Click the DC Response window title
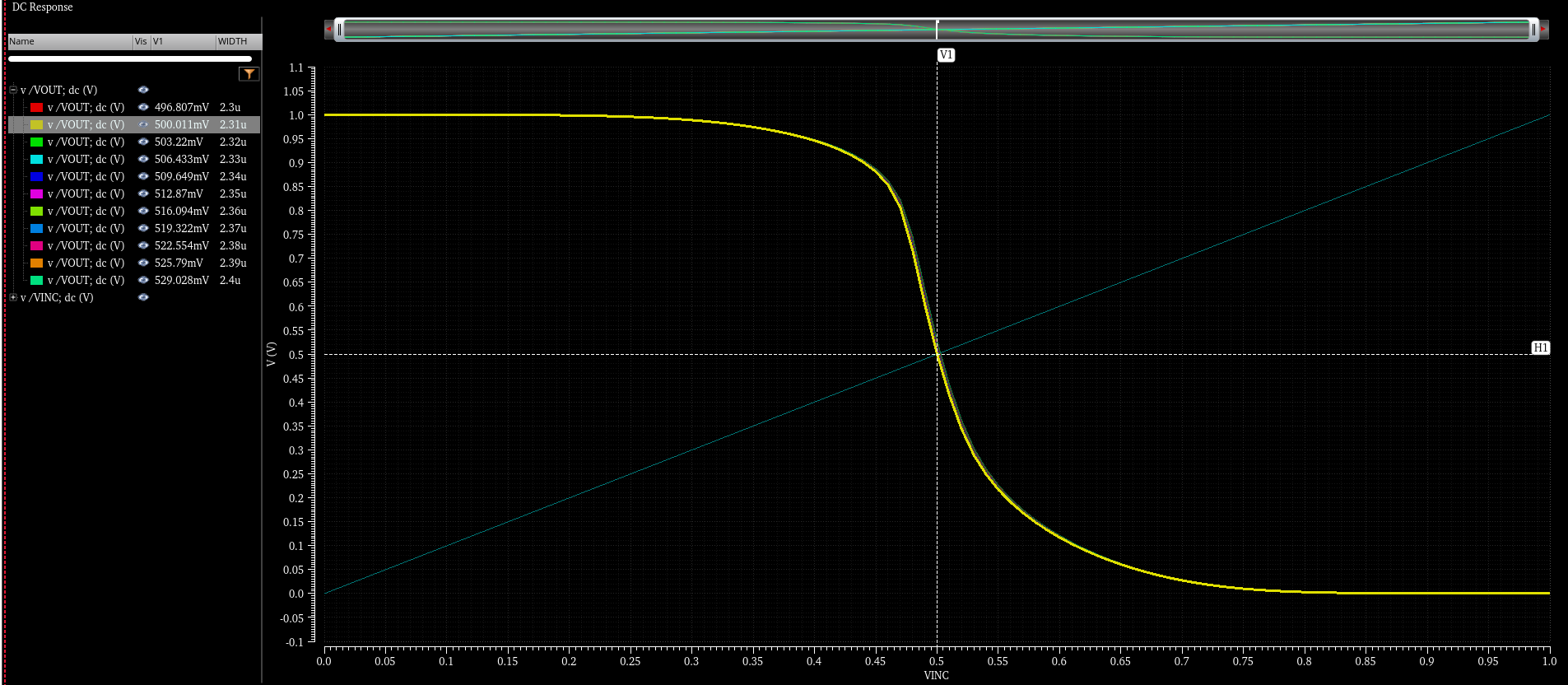Image resolution: width=1568 pixels, height=685 pixels. 42,7
